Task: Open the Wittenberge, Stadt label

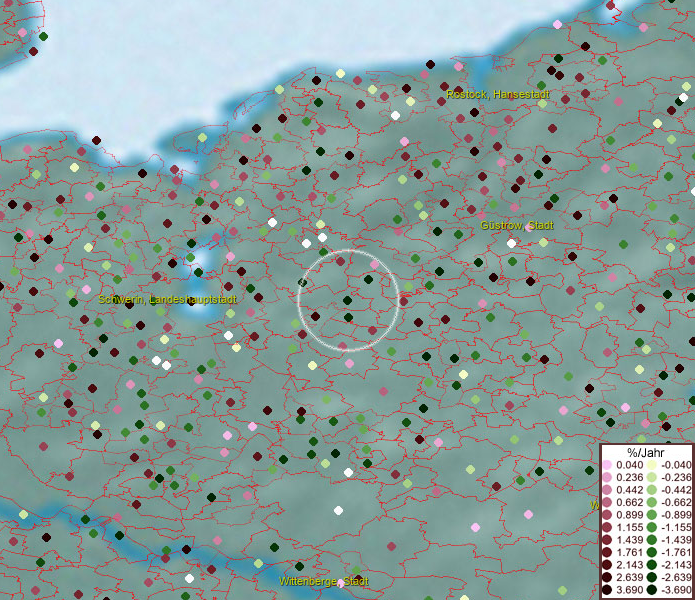Action: click(324, 581)
